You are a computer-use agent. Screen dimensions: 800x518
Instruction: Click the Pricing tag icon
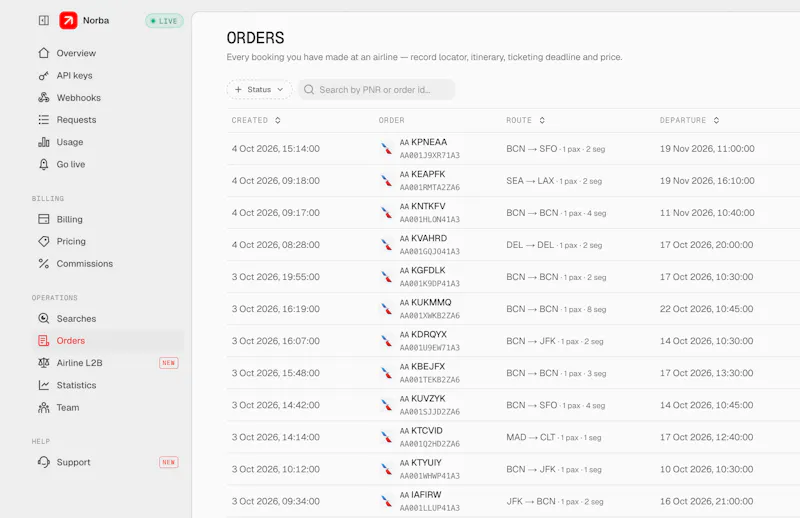[44, 241]
